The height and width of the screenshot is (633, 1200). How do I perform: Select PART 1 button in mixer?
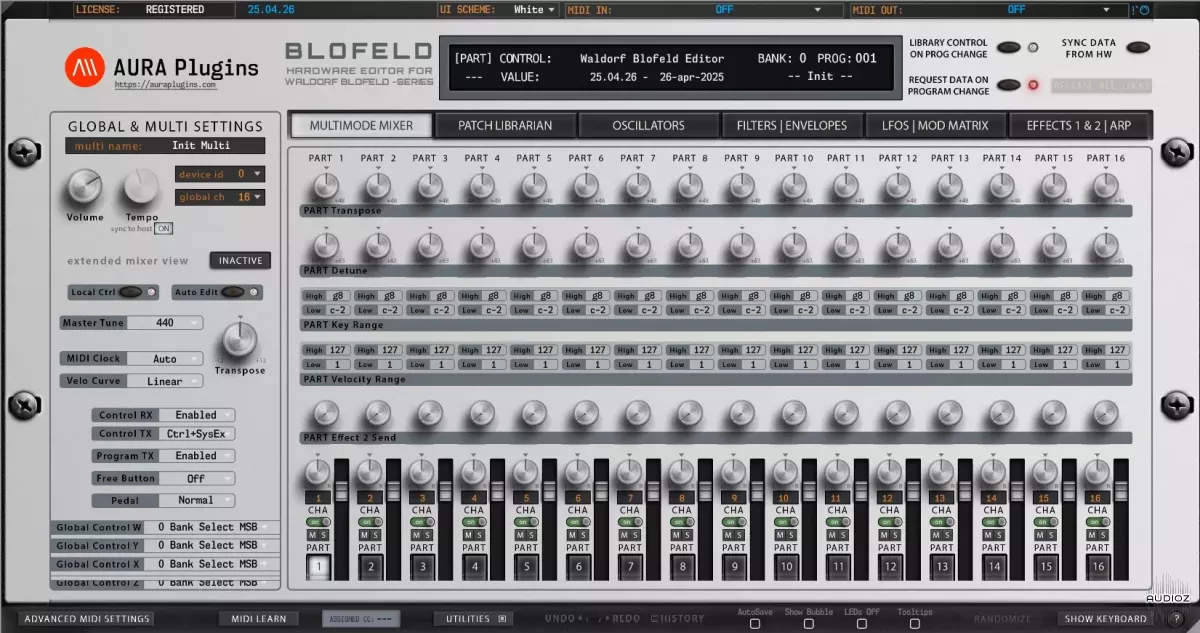tap(318, 567)
